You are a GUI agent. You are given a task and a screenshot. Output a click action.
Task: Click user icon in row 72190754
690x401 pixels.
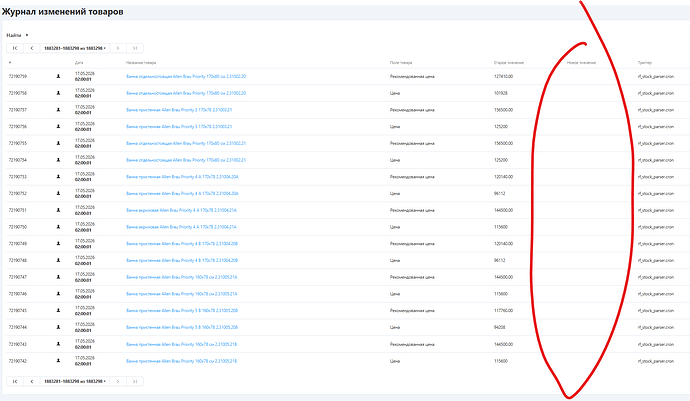point(58,160)
